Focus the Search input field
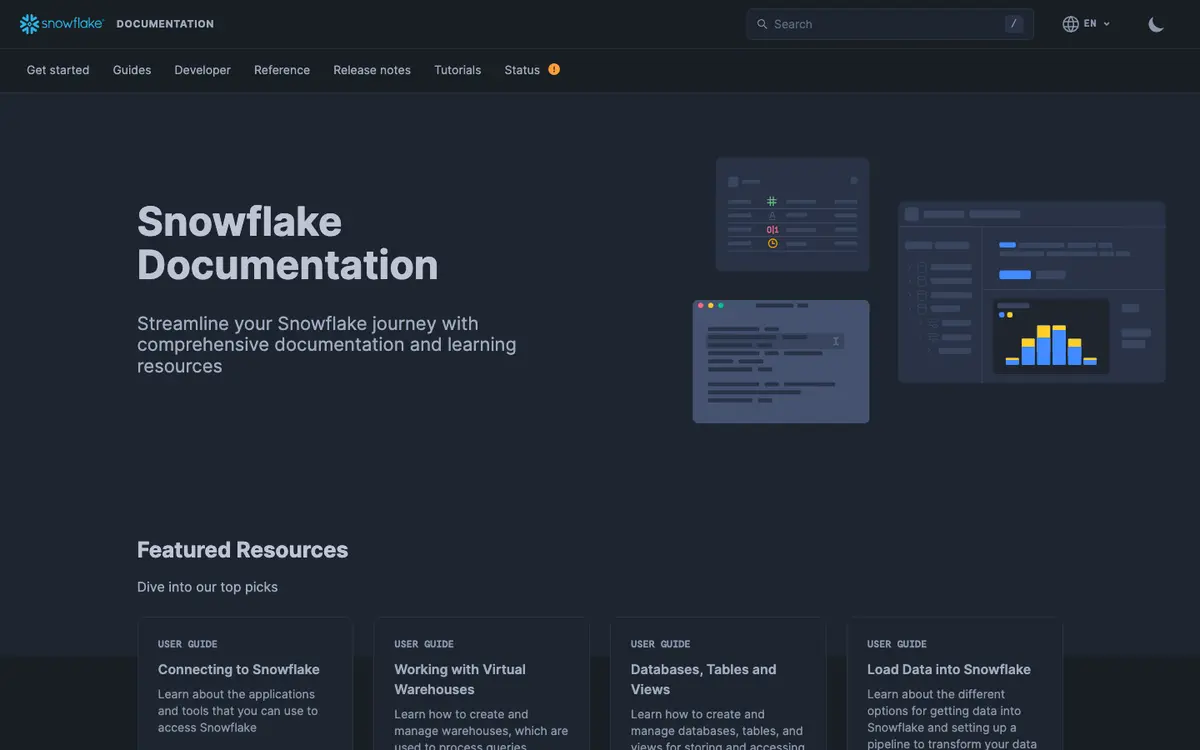 click(x=890, y=24)
